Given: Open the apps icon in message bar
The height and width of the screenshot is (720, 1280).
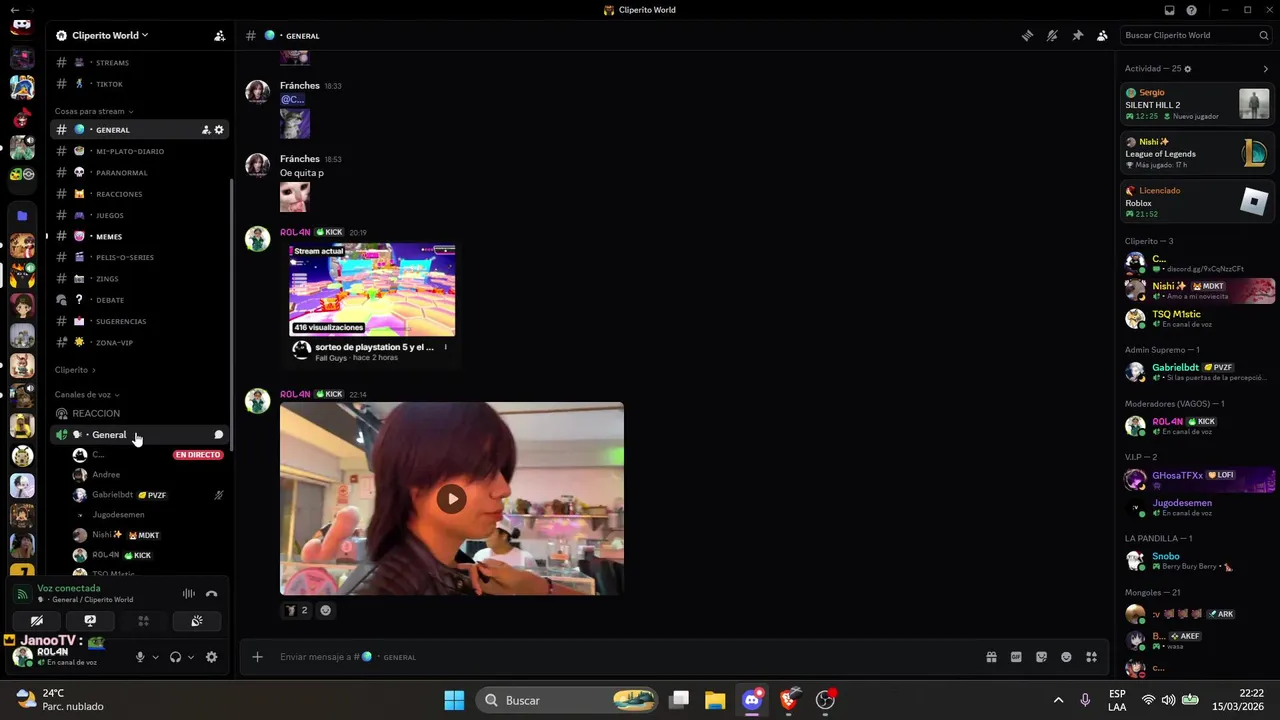Looking at the screenshot, I should pyautogui.click(x=1091, y=657).
